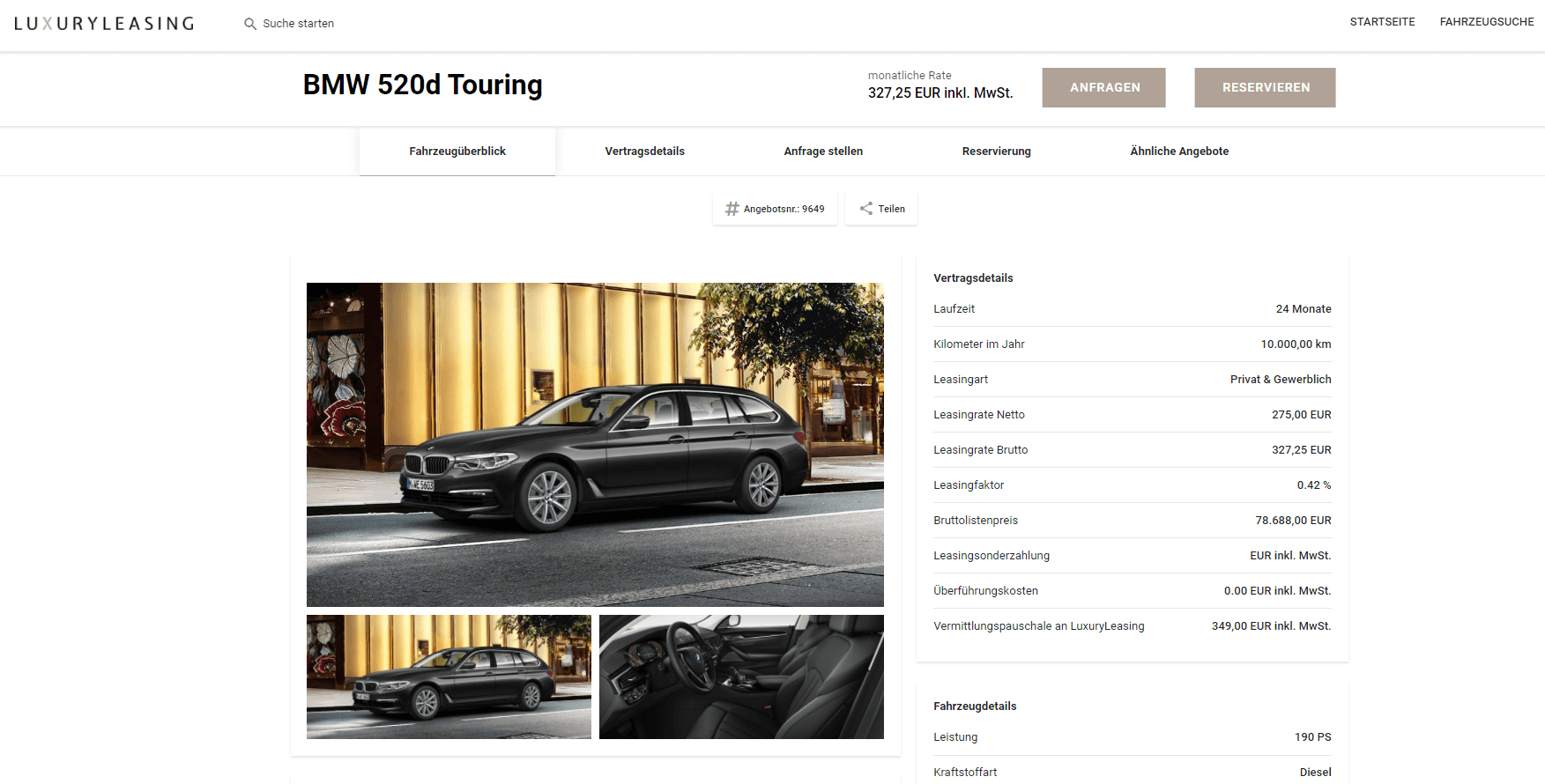Click the 'Vermittlungspauschale an LuxuryLeasing' label
Viewport: 1545px width, 784px height.
[x=1039, y=626]
